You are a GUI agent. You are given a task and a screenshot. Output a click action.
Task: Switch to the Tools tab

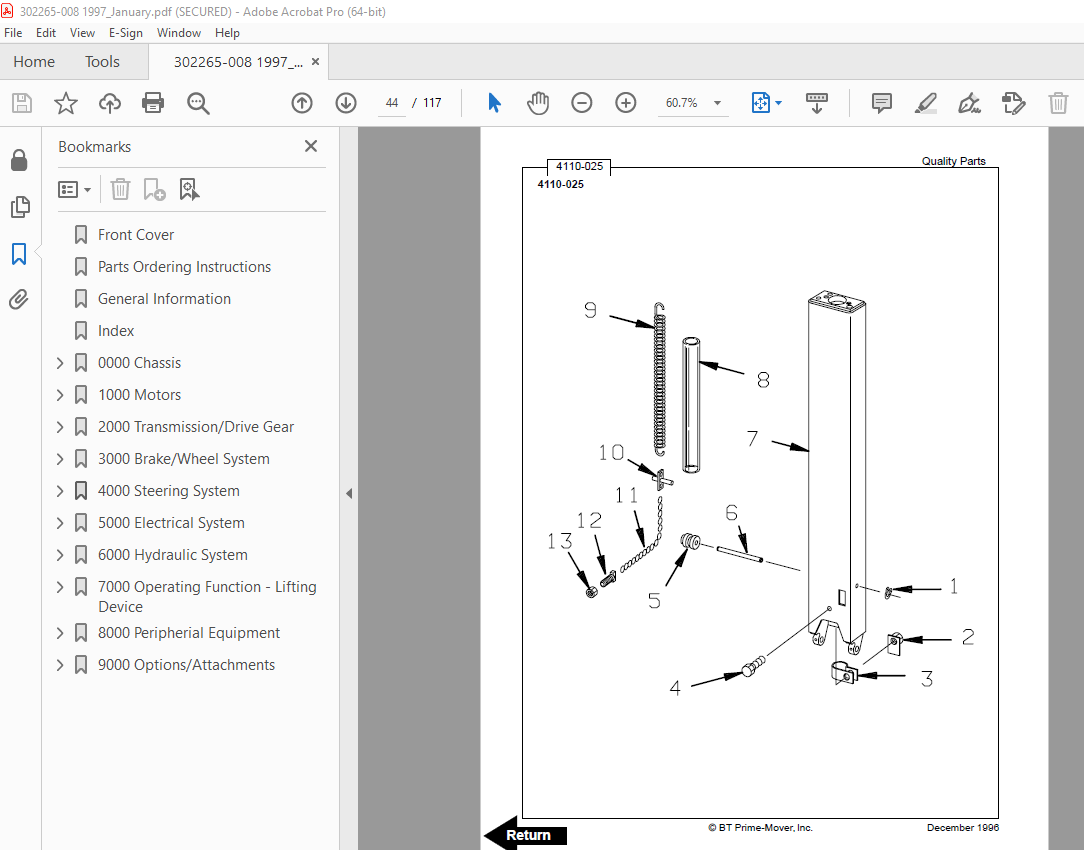(102, 62)
